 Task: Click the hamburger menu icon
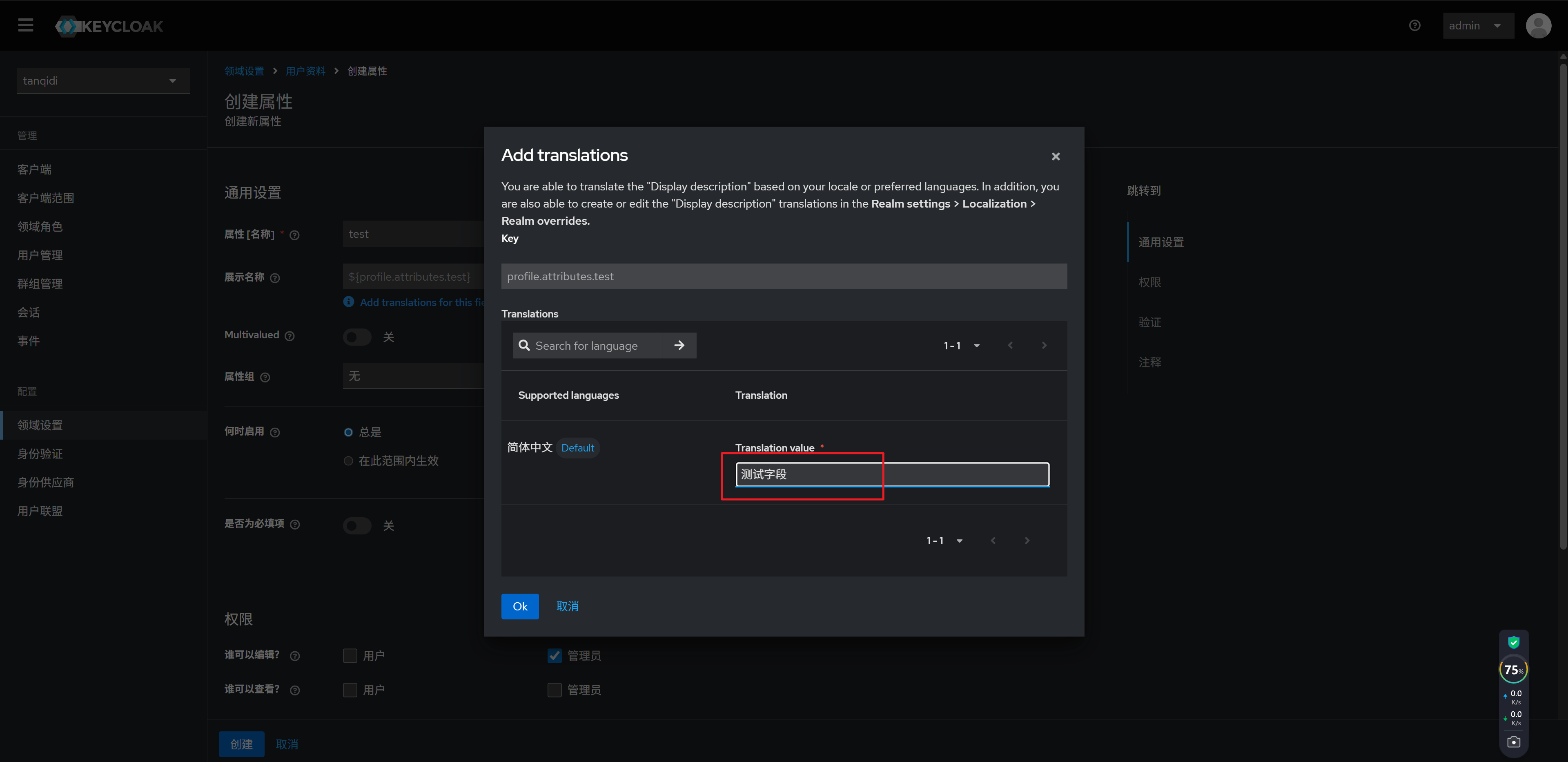26,26
